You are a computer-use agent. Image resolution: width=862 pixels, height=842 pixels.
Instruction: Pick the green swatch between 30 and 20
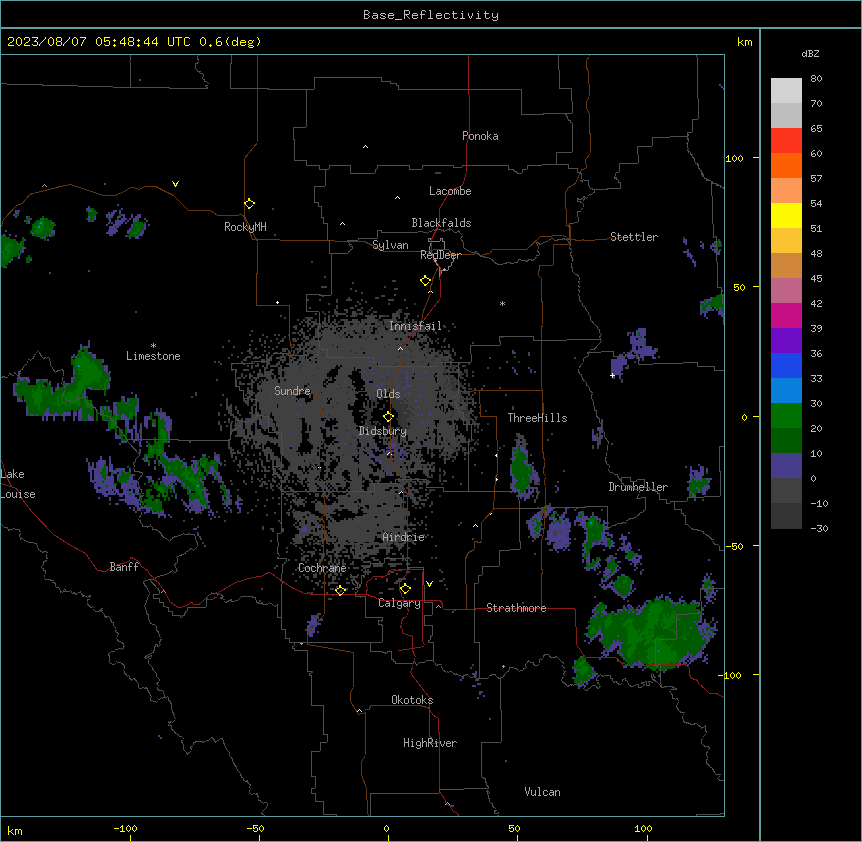click(x=786, y=416)
